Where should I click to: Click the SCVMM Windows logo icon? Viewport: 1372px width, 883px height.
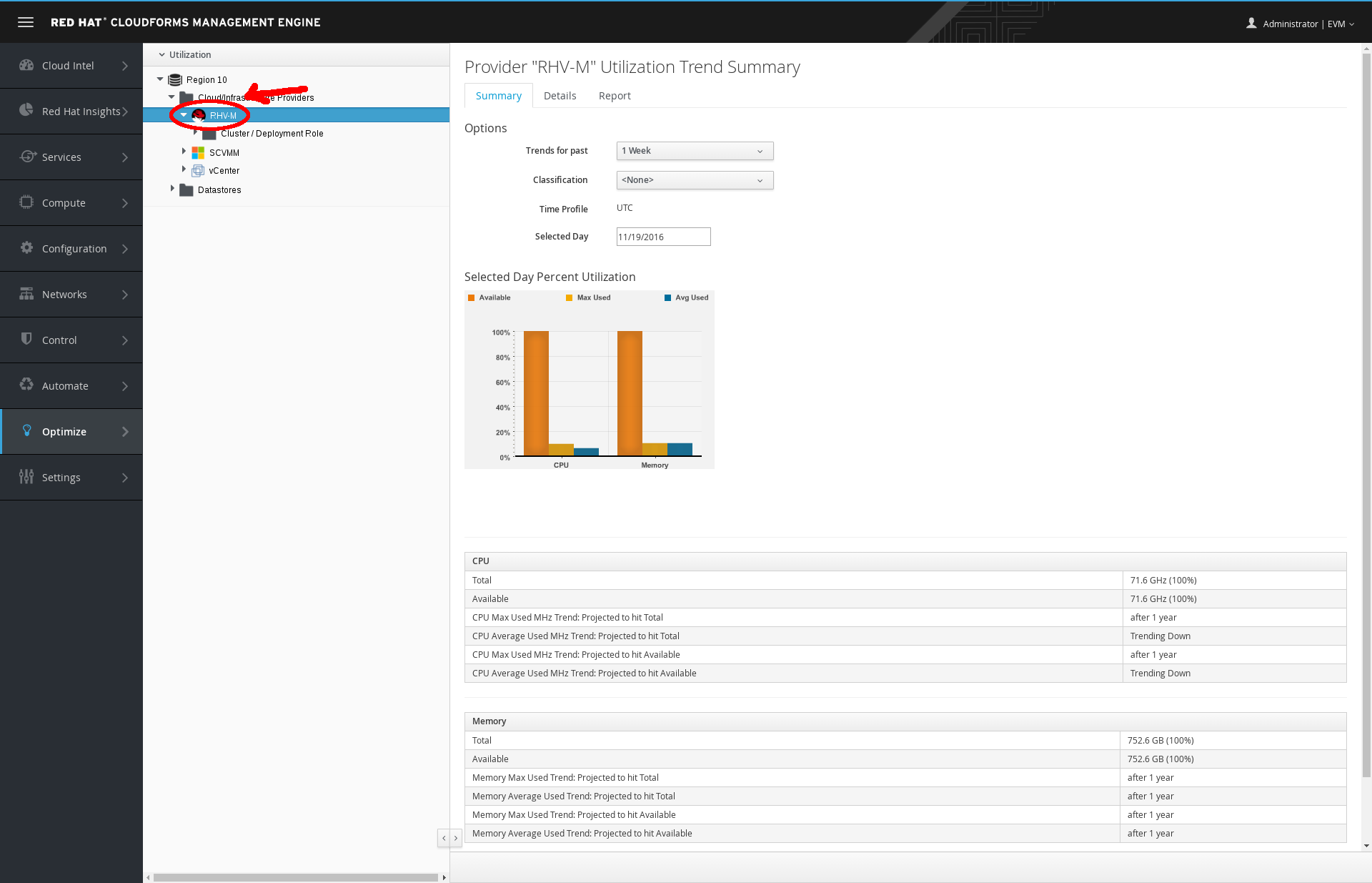[x=198, y=152]
